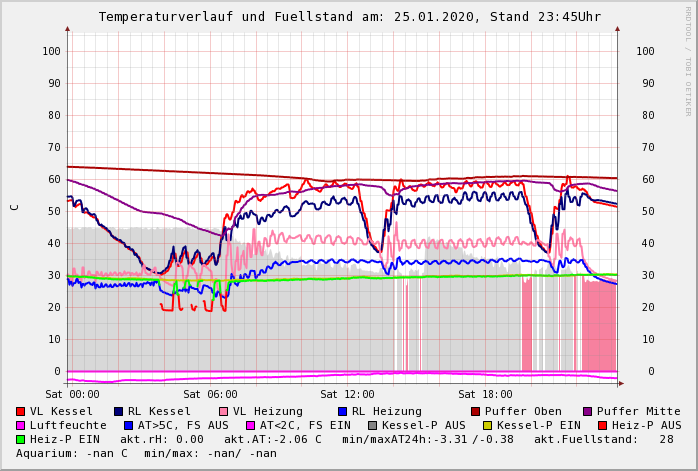Click the gray Kessel-P AUS swatch
This screenshot has width=698, height=471.
[x=370, y=425]
